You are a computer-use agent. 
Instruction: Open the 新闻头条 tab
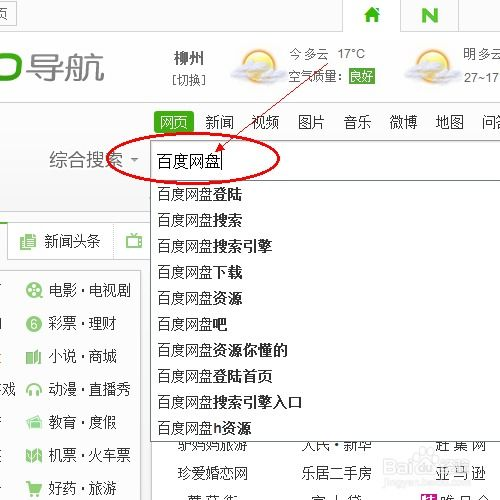click(x=60, y=241)
